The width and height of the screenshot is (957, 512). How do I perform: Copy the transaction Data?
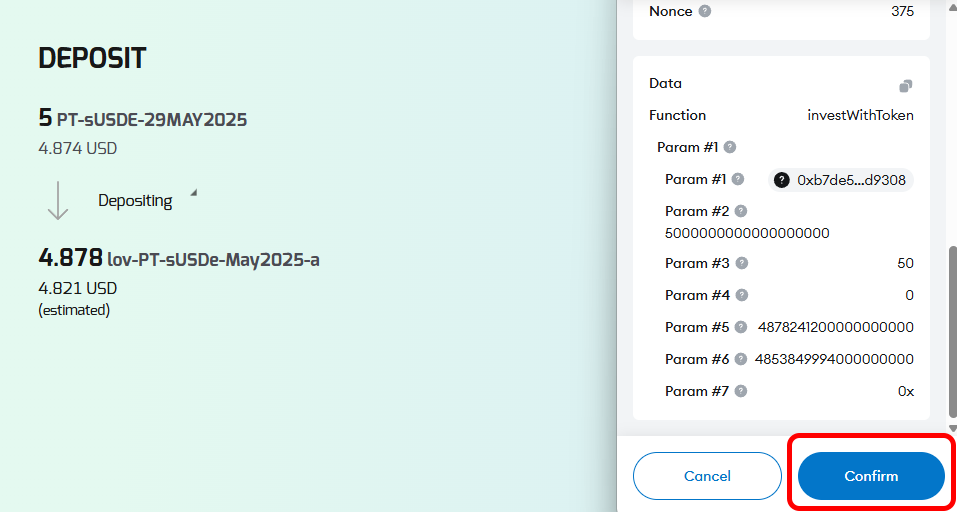(x=905, y=86)
